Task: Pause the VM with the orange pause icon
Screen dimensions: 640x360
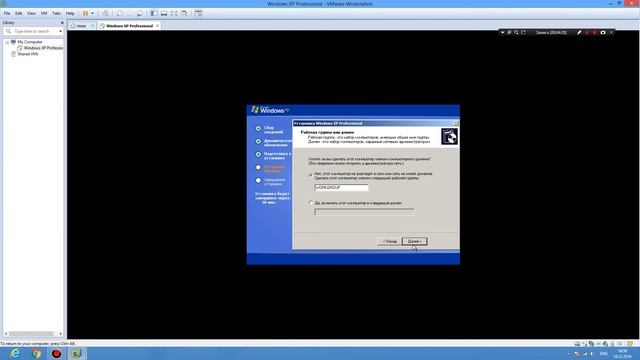Action: click(85, 13)
